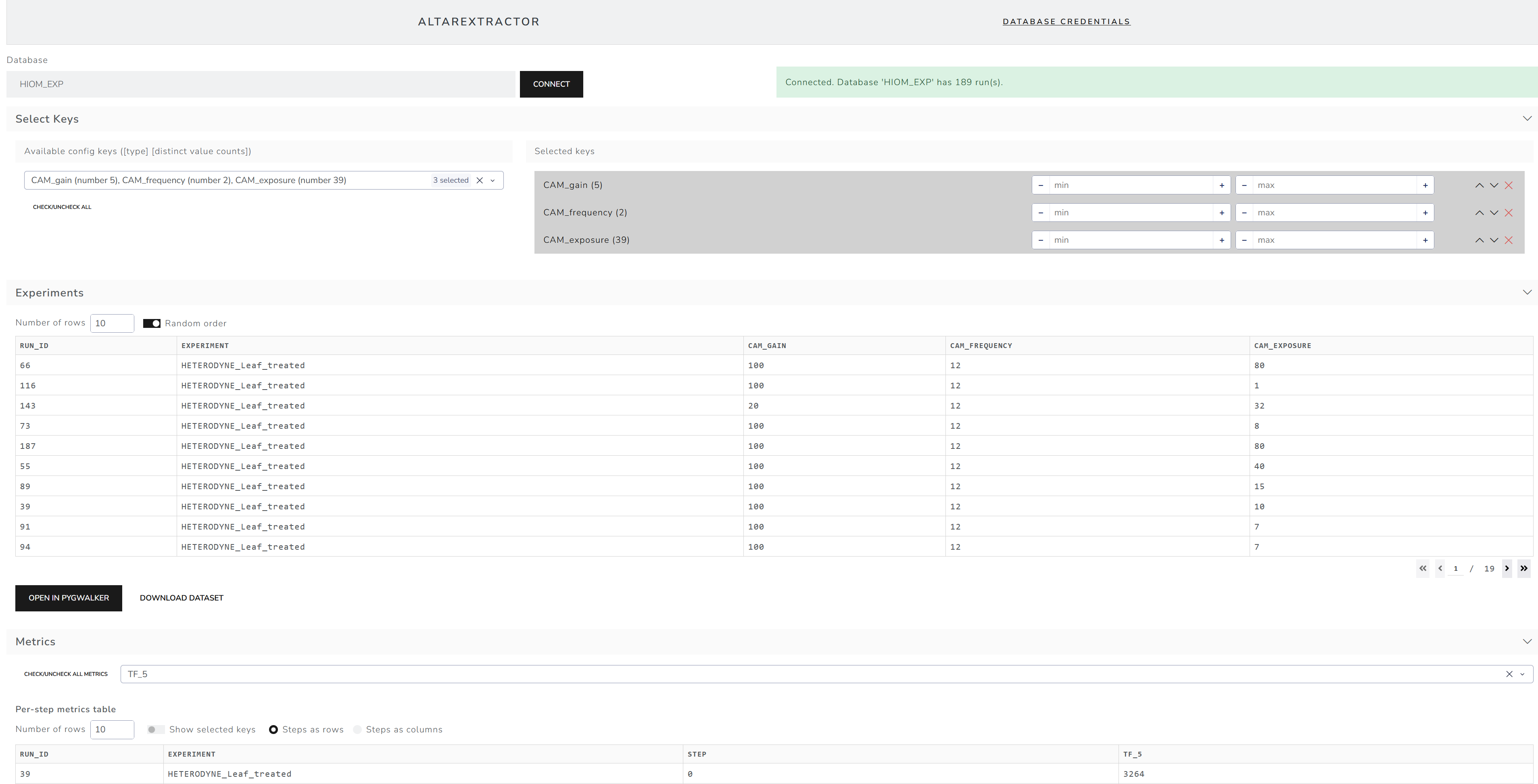Enable Show selected keys toggle
The image size is (1538, 784).
155,730
